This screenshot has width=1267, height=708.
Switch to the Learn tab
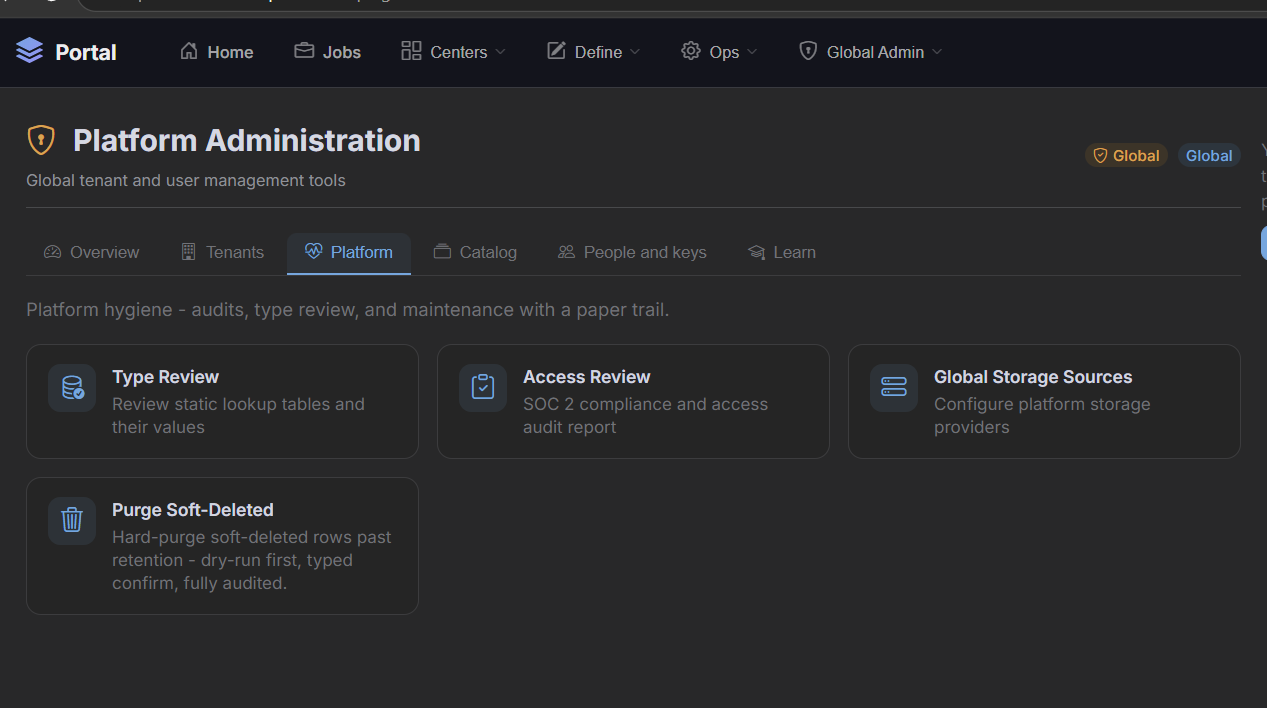coord(782,253)
